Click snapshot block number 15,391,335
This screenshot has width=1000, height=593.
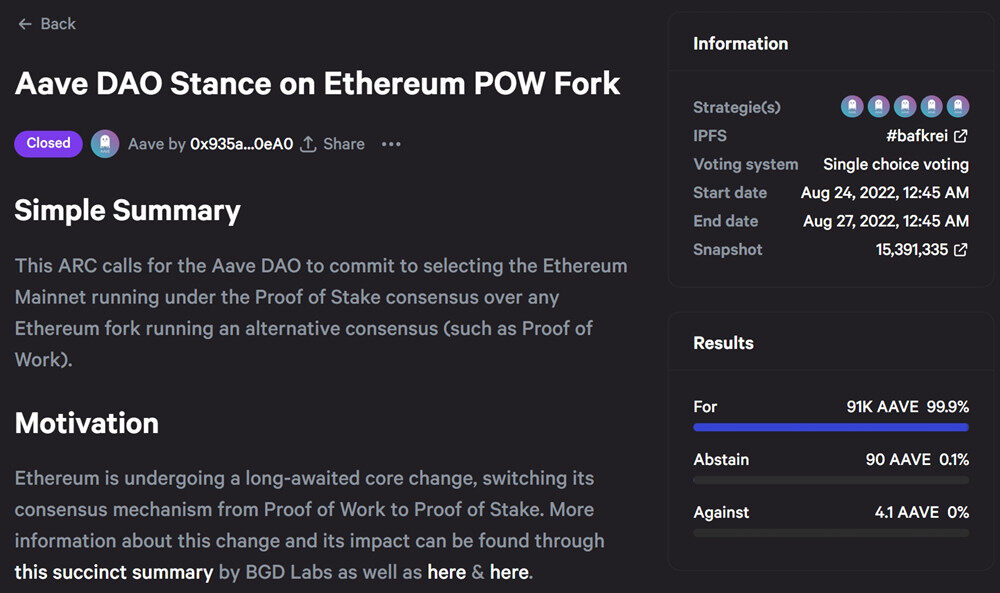click(911, 250)
